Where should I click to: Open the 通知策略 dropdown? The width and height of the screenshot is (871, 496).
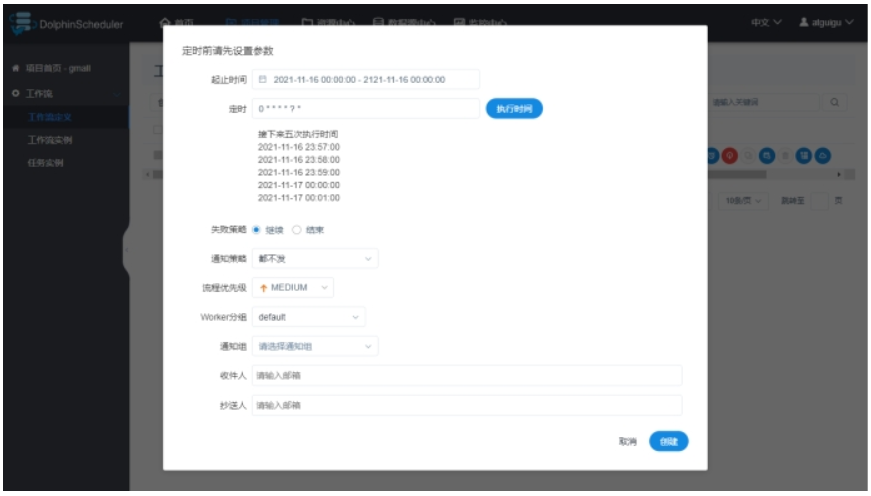(x=315, y=258)
